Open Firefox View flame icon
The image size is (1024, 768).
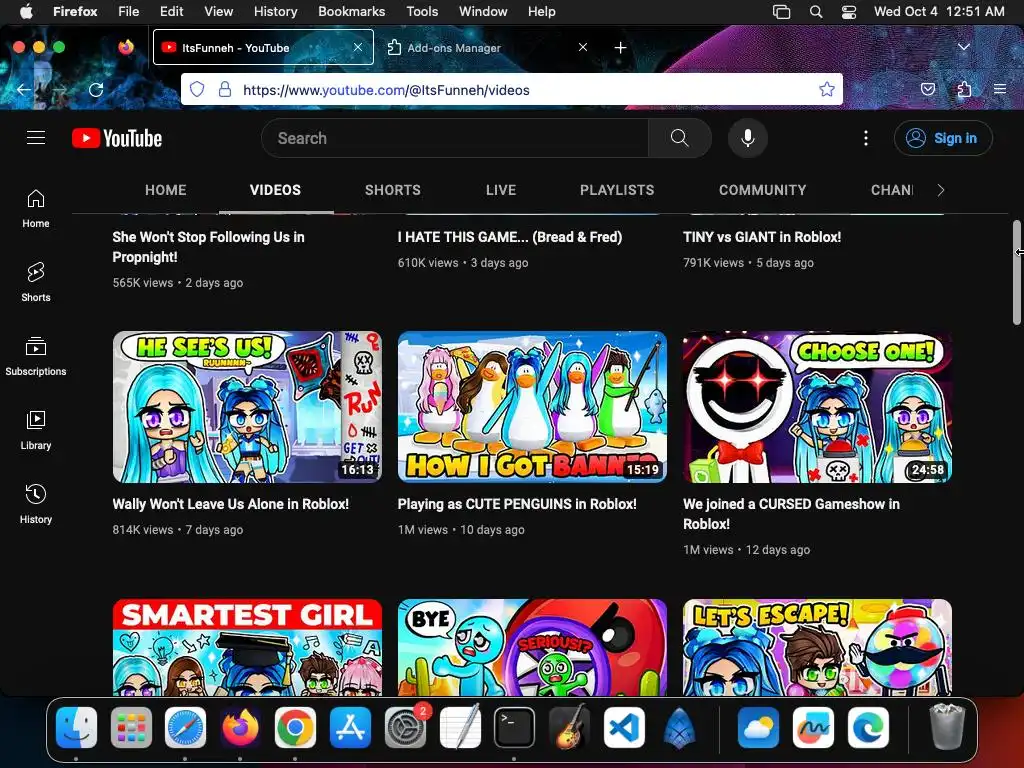pos(126,47)
